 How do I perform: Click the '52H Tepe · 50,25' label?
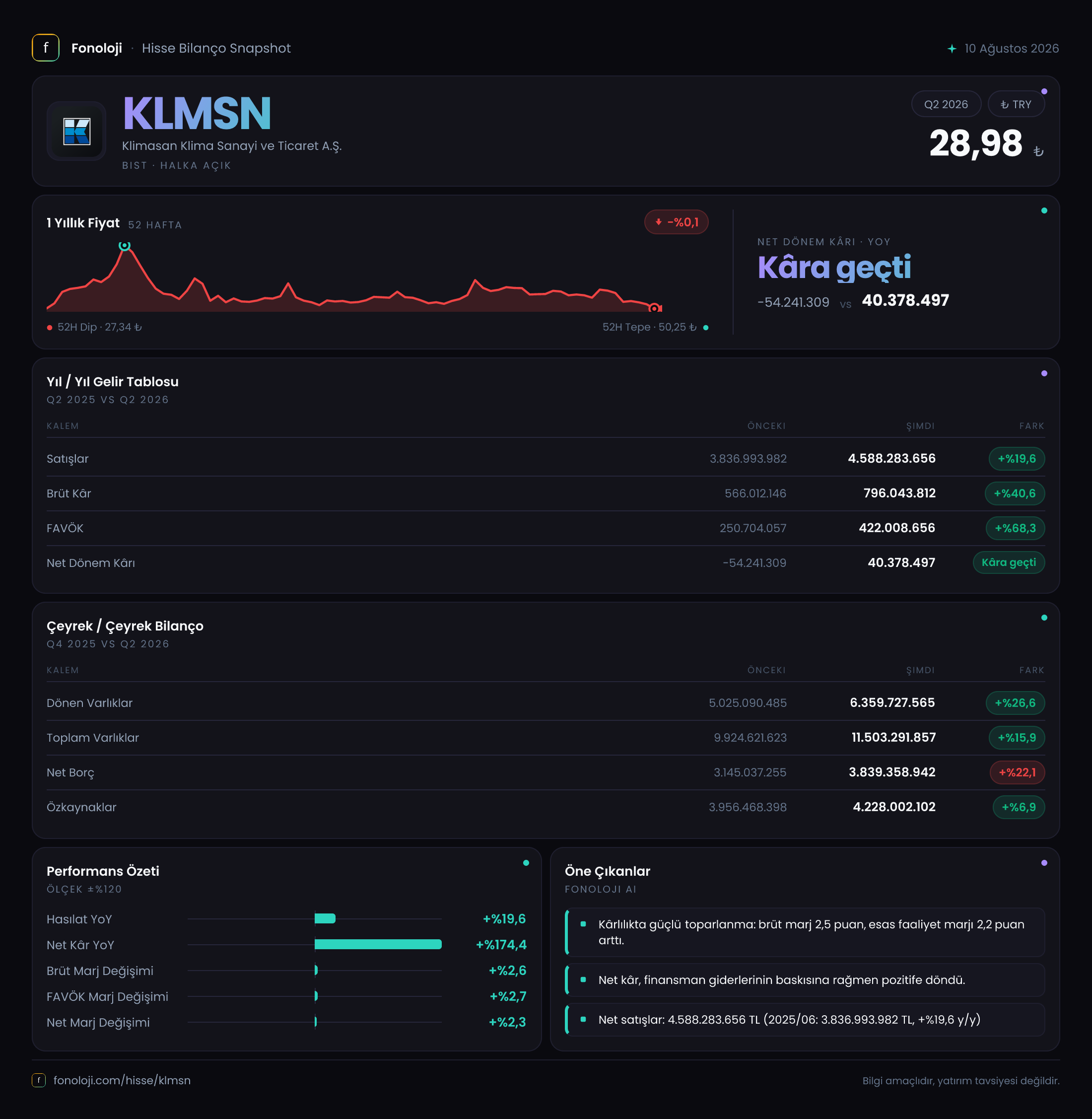[649, 327]
